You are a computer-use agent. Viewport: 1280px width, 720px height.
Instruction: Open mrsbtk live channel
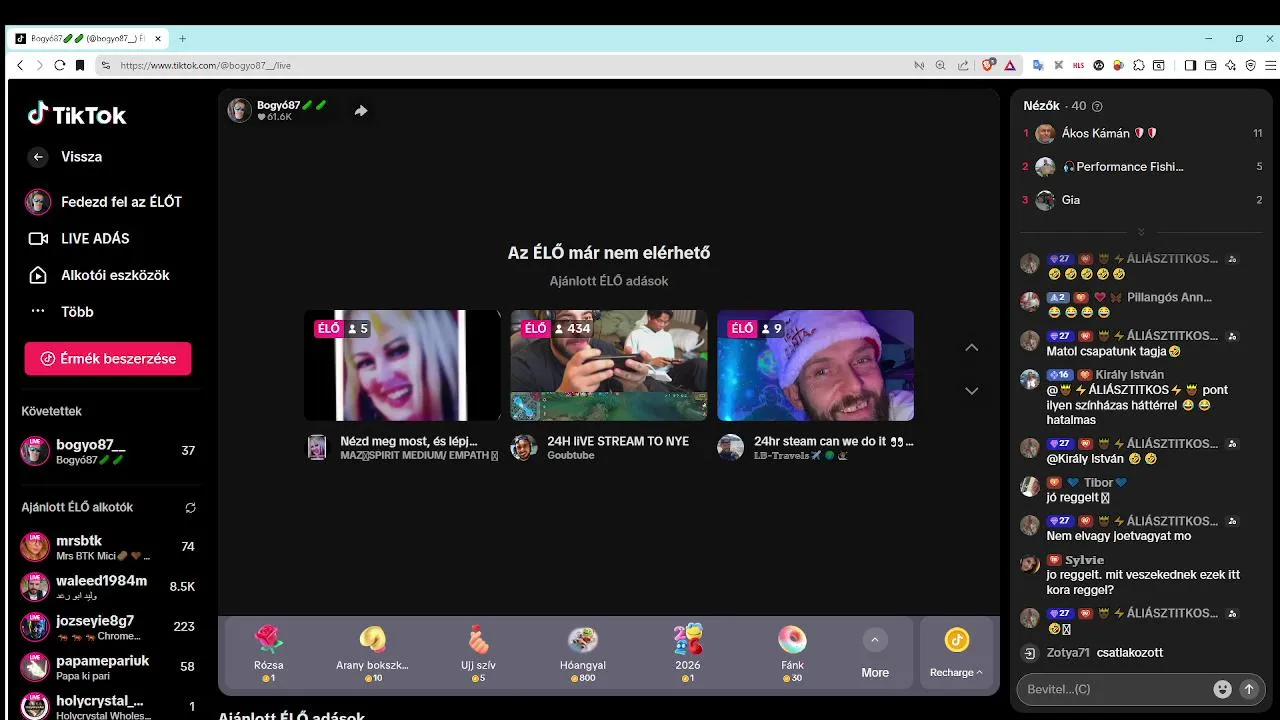(108, 547)
